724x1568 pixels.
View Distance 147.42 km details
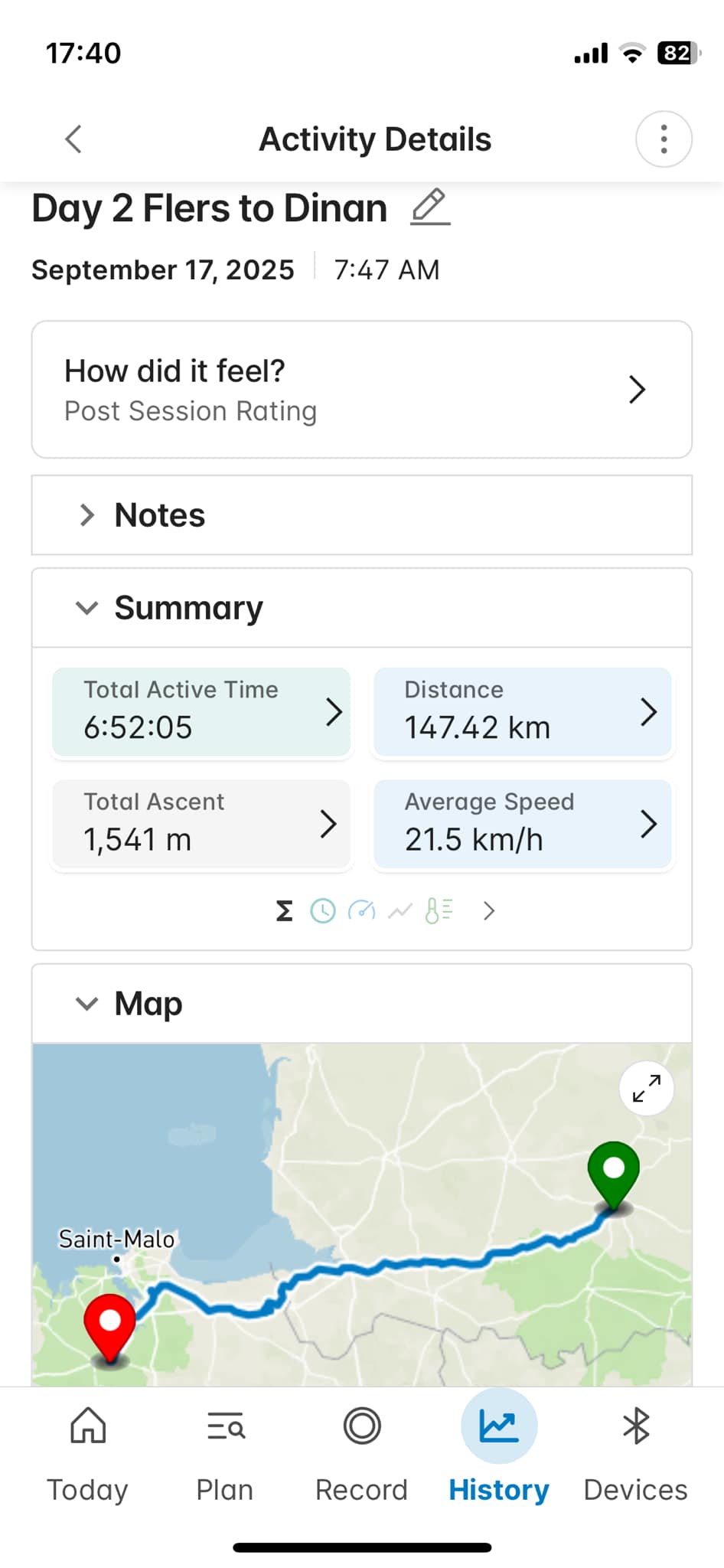tap(522, 712)
